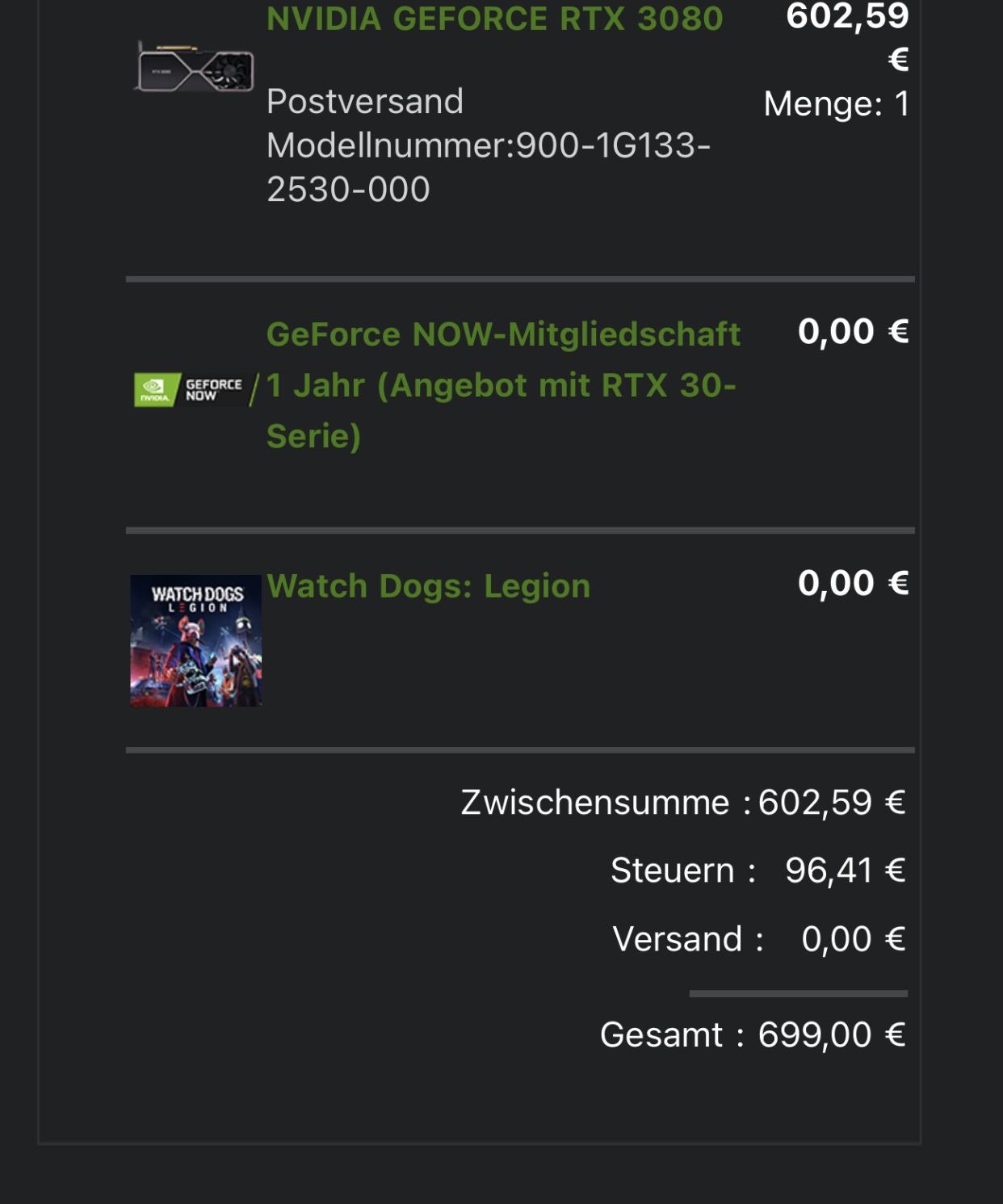This screenshot has width=1003, height=1204.
Task: Click the Watch Dogs: Legion 0,00 € price
Action: click(x=853, y=583)
